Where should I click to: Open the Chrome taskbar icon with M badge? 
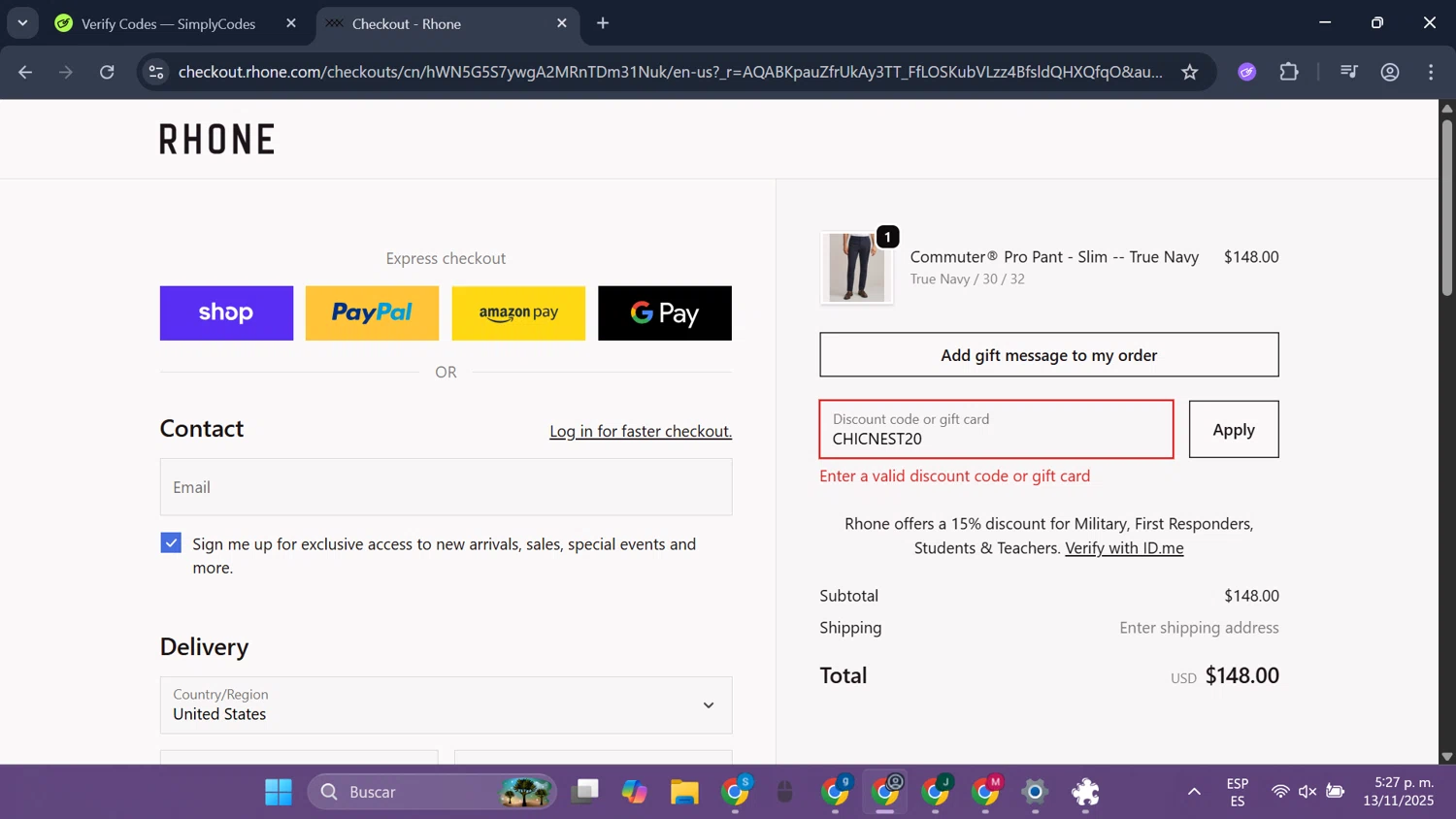point(985,793)
